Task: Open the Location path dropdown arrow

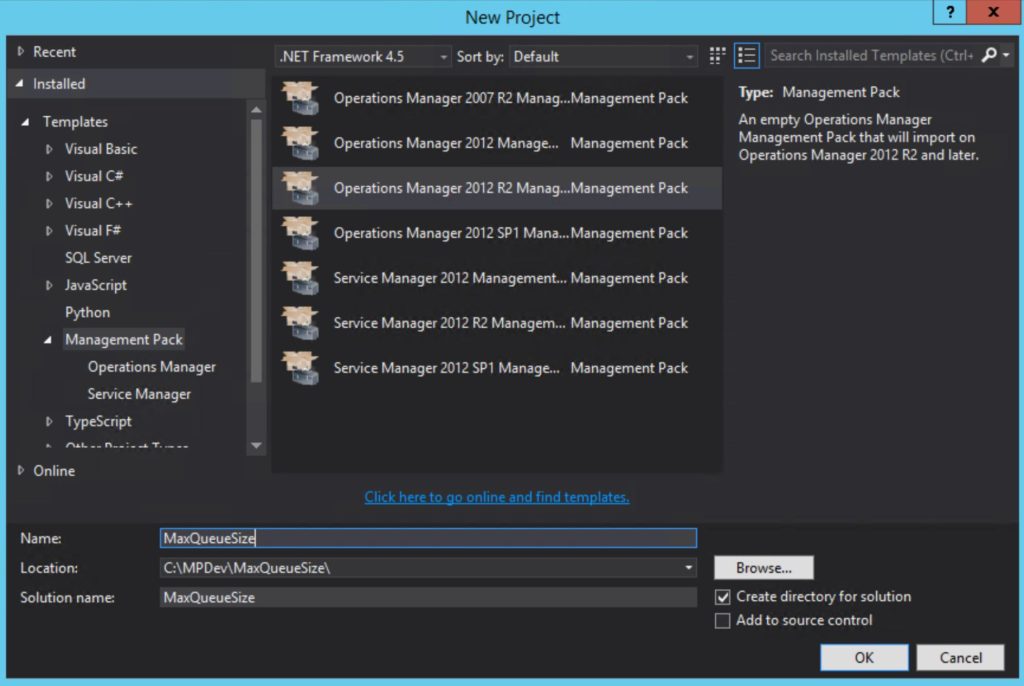Action: (688, 568)
